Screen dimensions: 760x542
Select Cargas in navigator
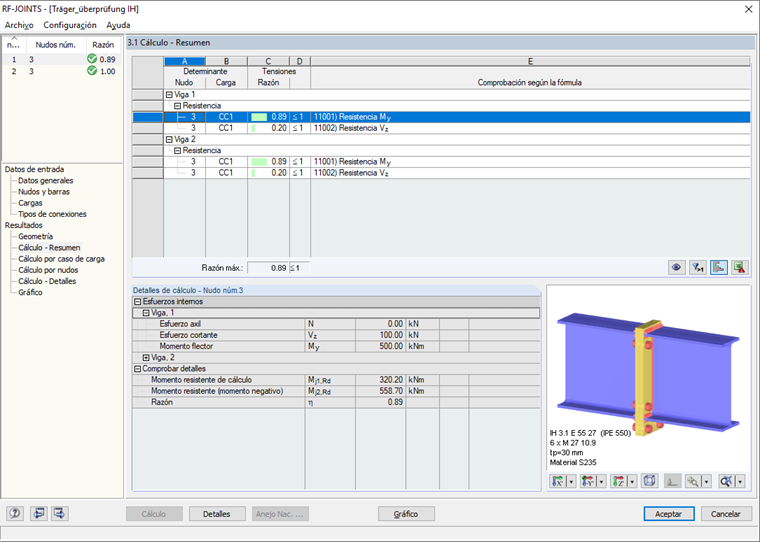click(x=30, y=203)
